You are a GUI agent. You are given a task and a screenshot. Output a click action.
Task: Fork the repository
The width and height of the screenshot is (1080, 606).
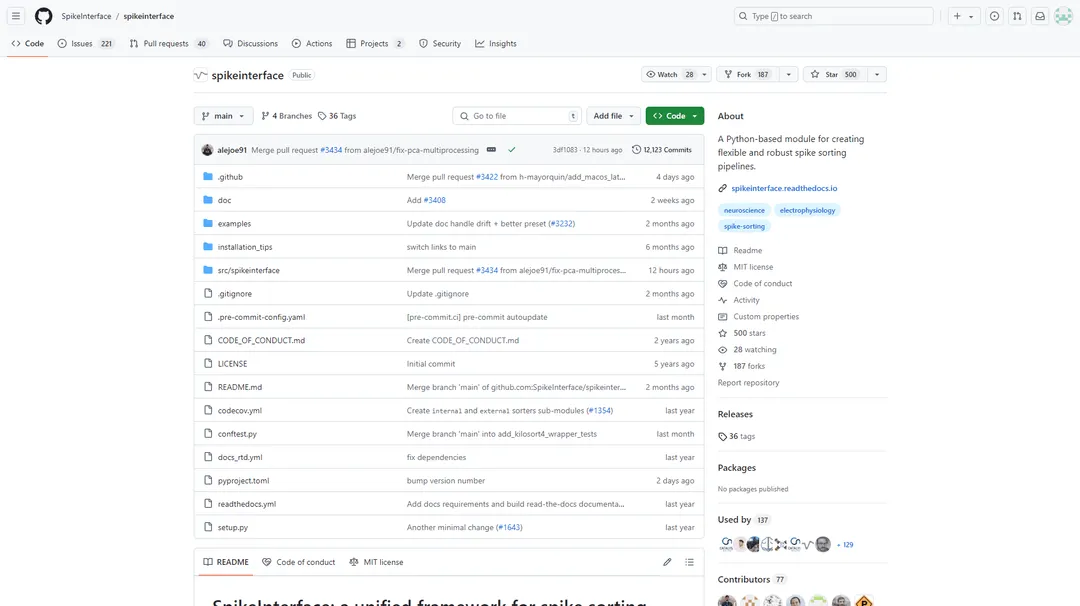748,74
